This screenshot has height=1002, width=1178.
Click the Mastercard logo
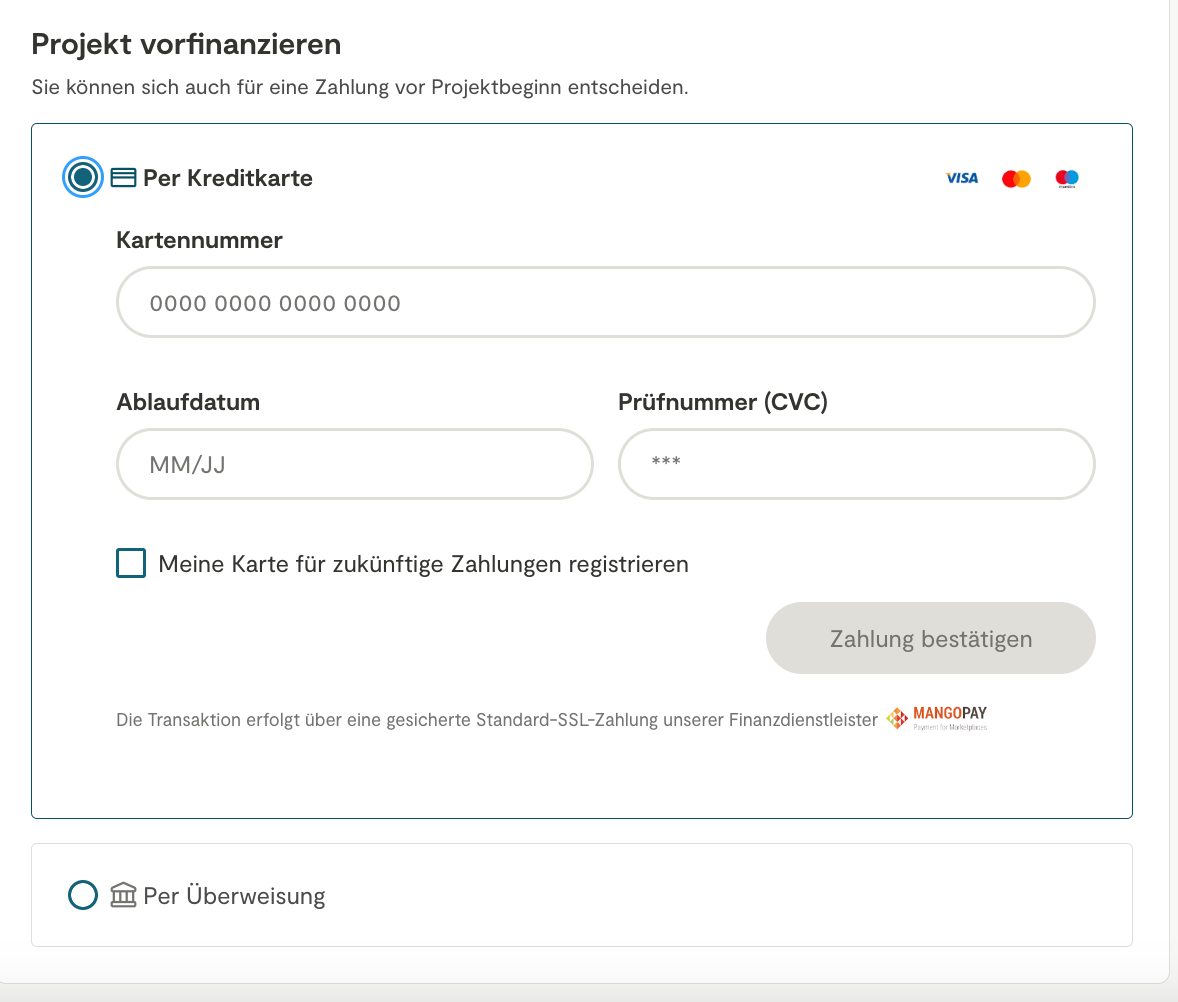click(x=1016, y=179)
